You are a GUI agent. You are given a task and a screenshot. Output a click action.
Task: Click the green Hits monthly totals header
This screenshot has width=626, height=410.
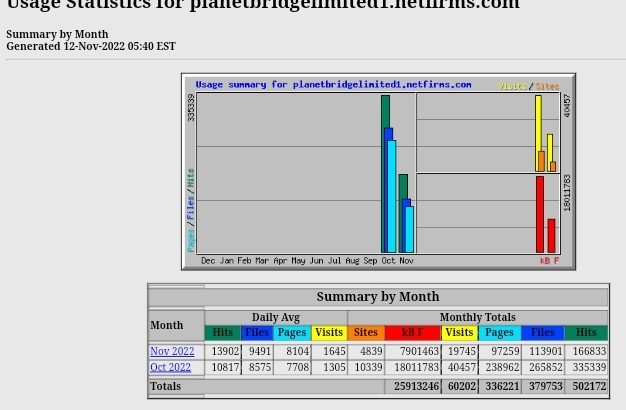pos(586,333)
